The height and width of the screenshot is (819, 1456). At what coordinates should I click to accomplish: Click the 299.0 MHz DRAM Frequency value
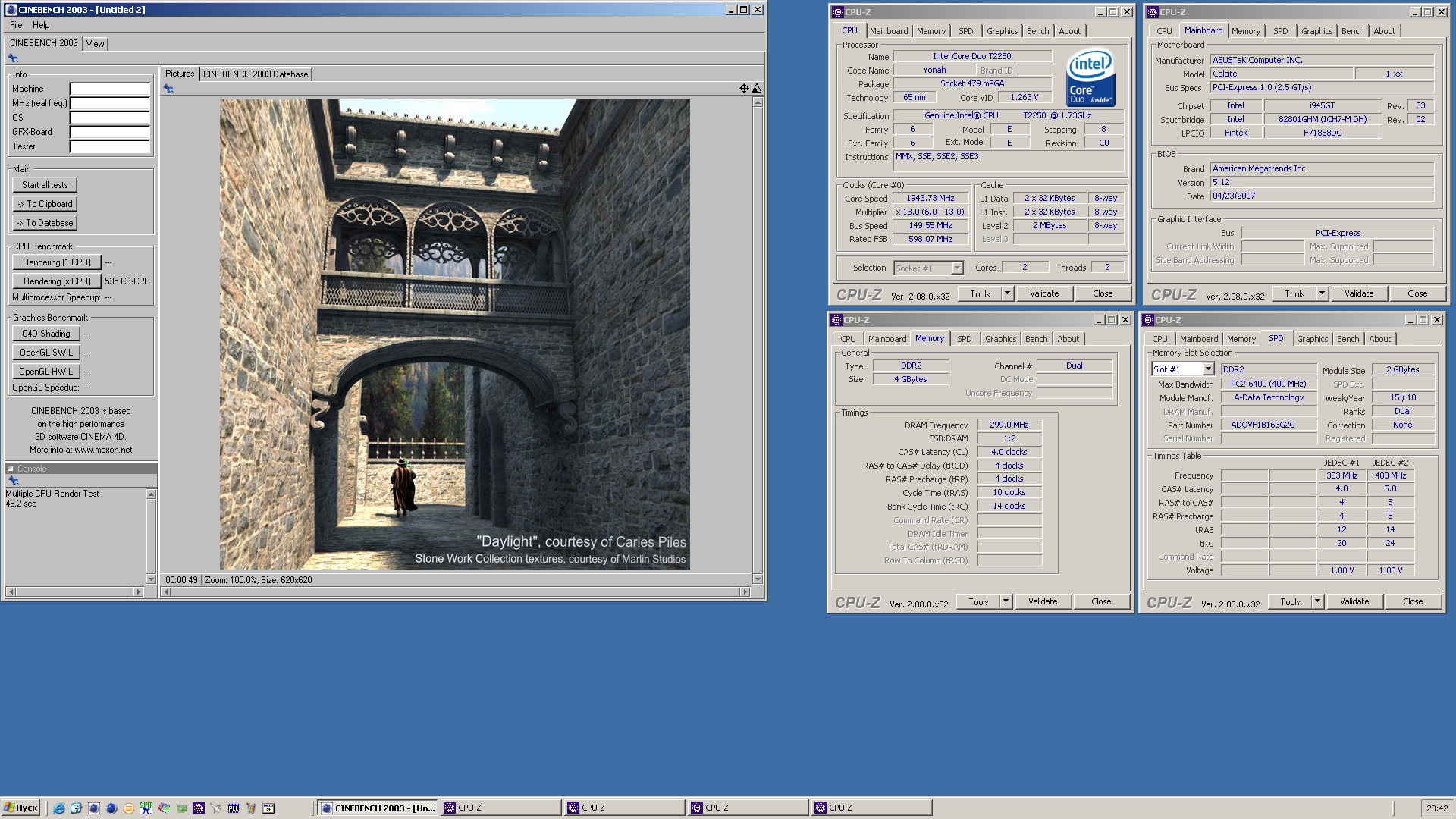coord(1009,425)
